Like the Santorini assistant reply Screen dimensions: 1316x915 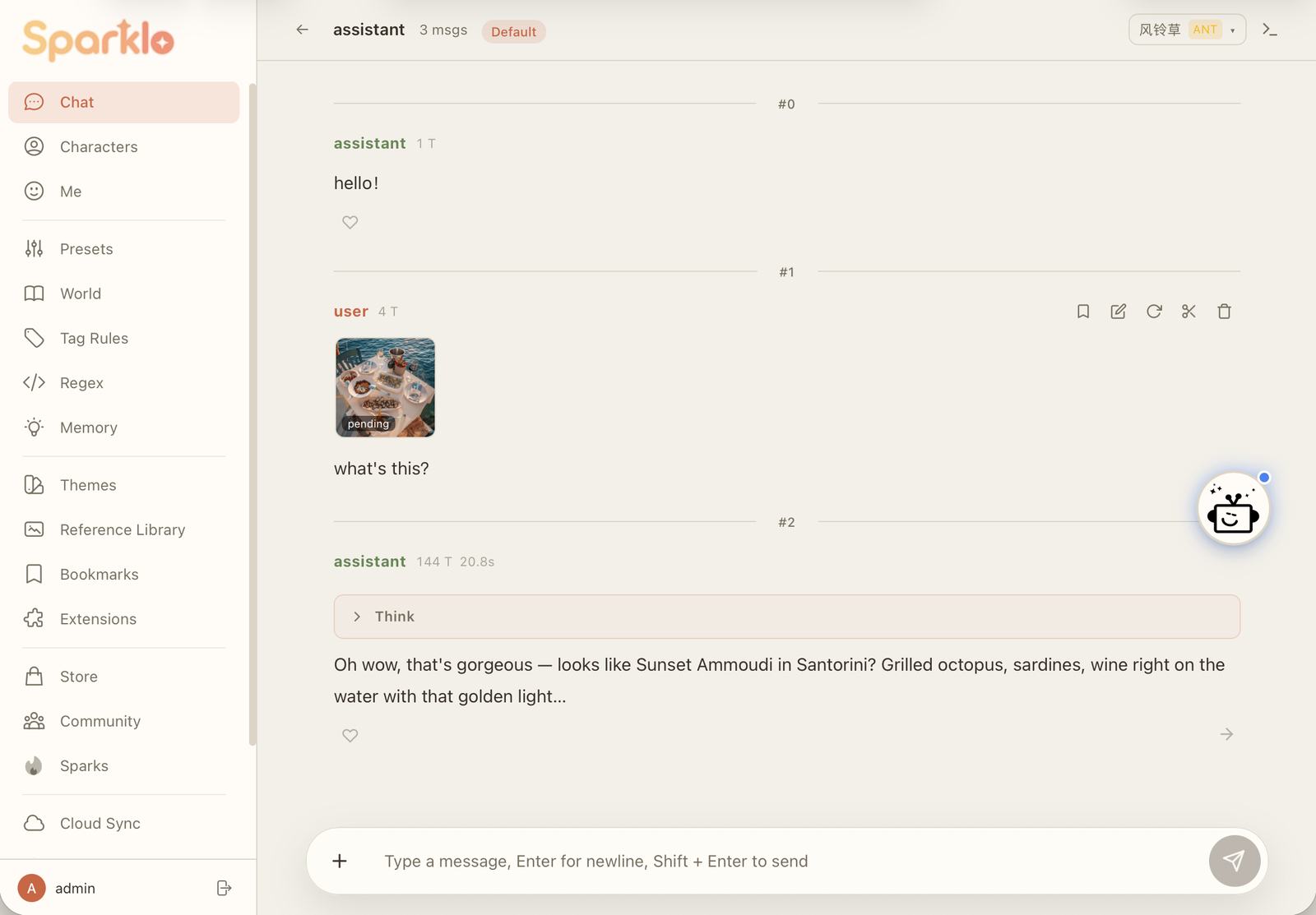[x=350, y=736]
